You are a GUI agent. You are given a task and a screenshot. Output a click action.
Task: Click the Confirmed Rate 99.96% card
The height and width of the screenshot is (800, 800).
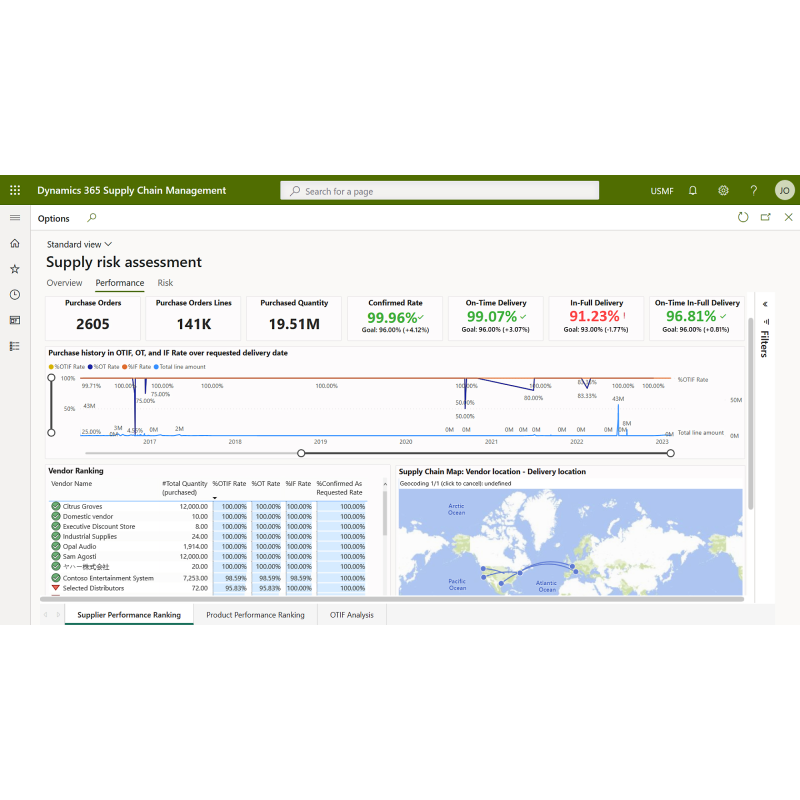pyautogui.click(x=395, y=318)
